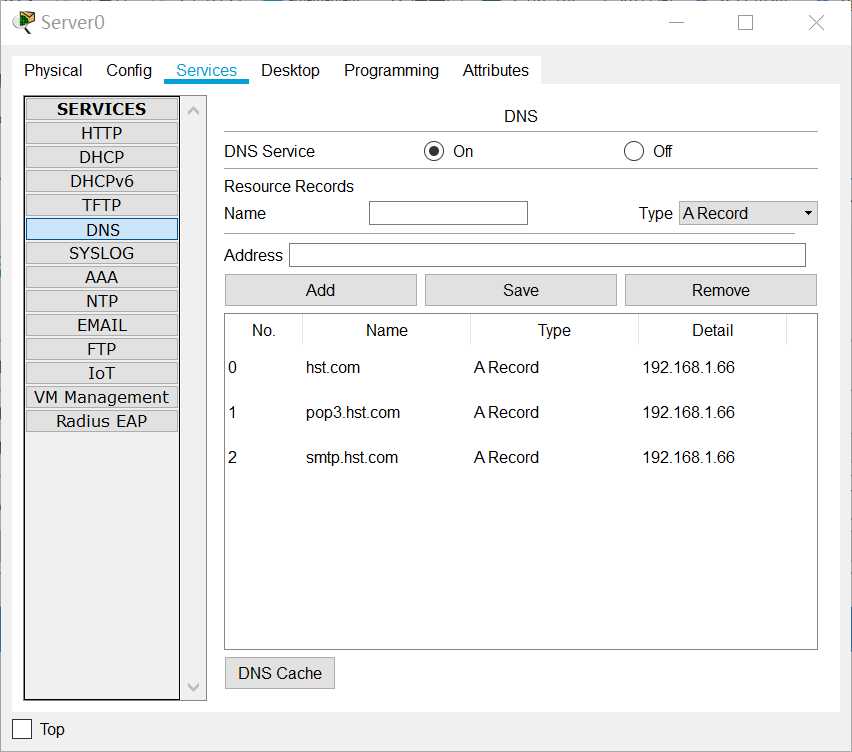
Task: Click the Add record button
Action: click(x=321, y=290)
